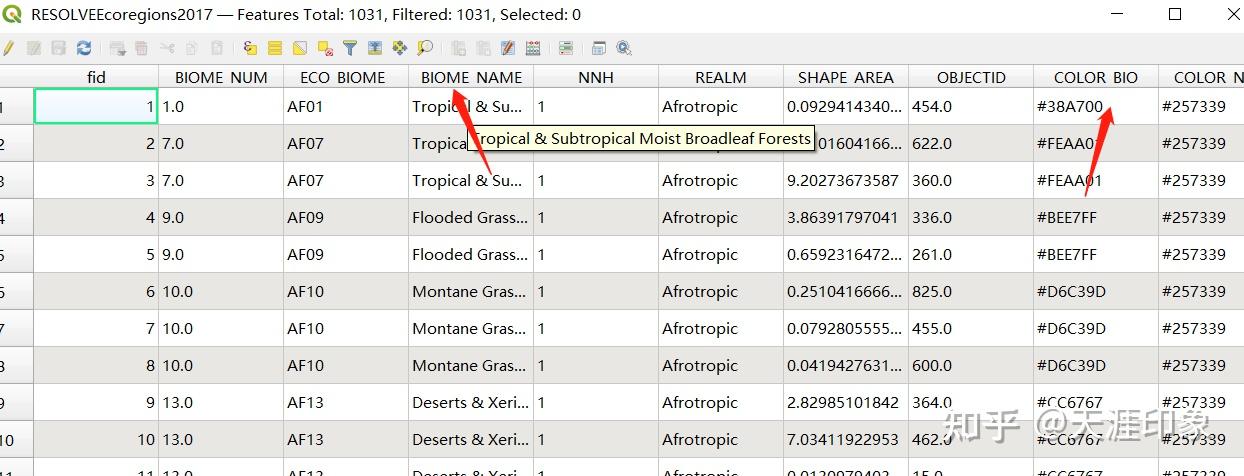Reload the attribute table
Image resolution: width=1244 pixels, height=476 pixels.
click(x=84, y=47)
